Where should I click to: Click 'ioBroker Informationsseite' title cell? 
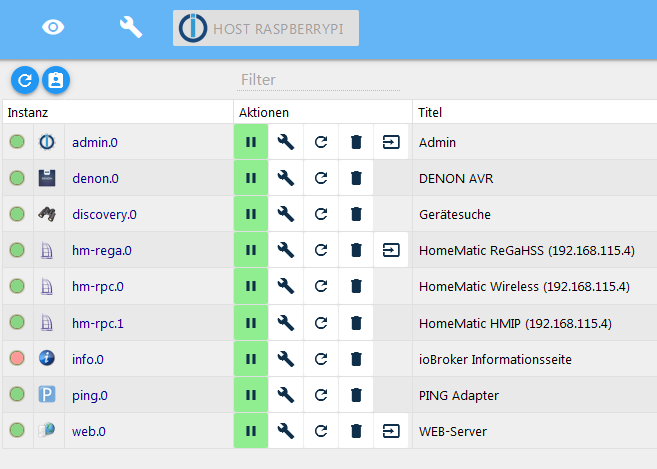click(535, 359)
